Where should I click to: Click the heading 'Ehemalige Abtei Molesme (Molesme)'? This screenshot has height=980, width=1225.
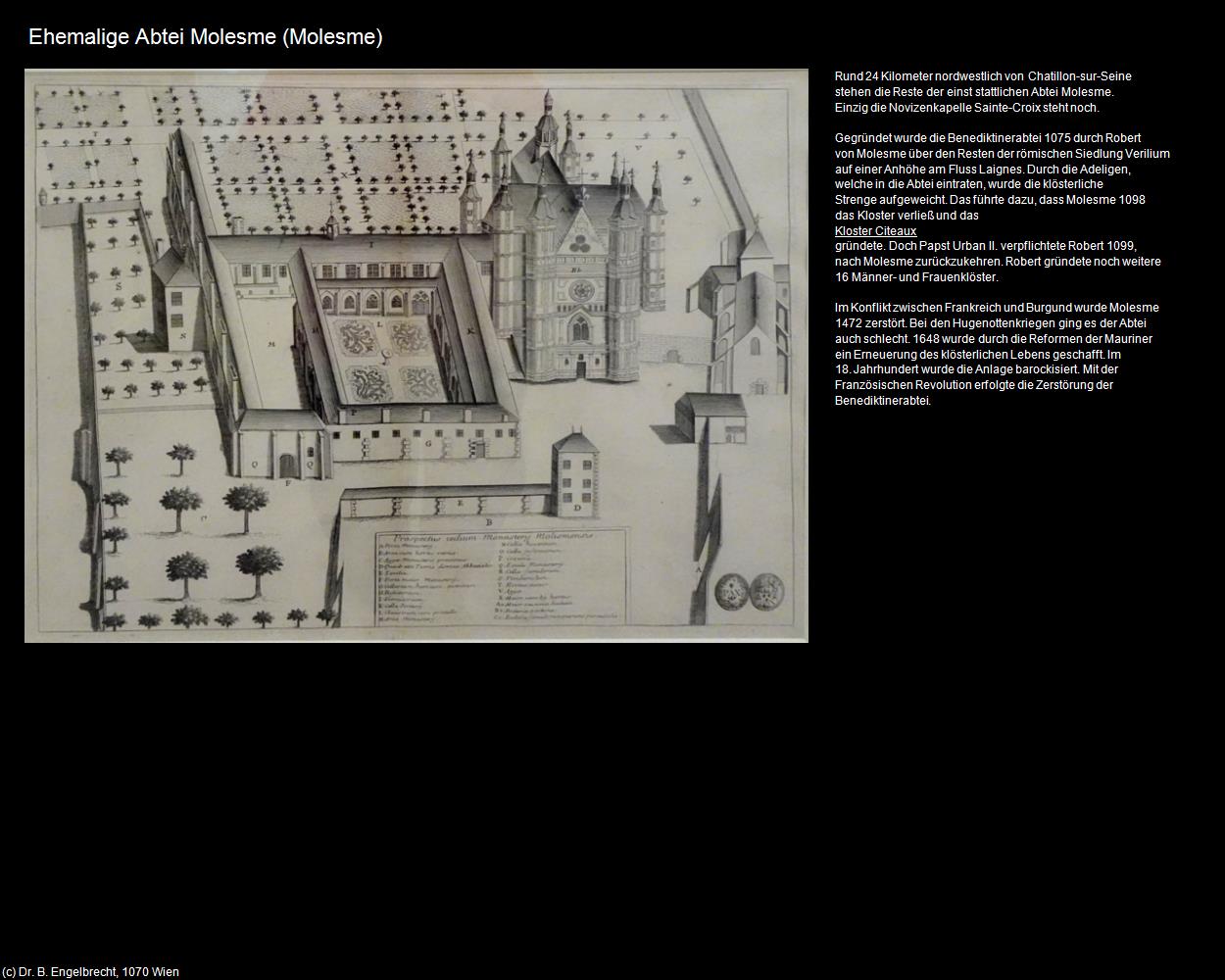[206, 37]
